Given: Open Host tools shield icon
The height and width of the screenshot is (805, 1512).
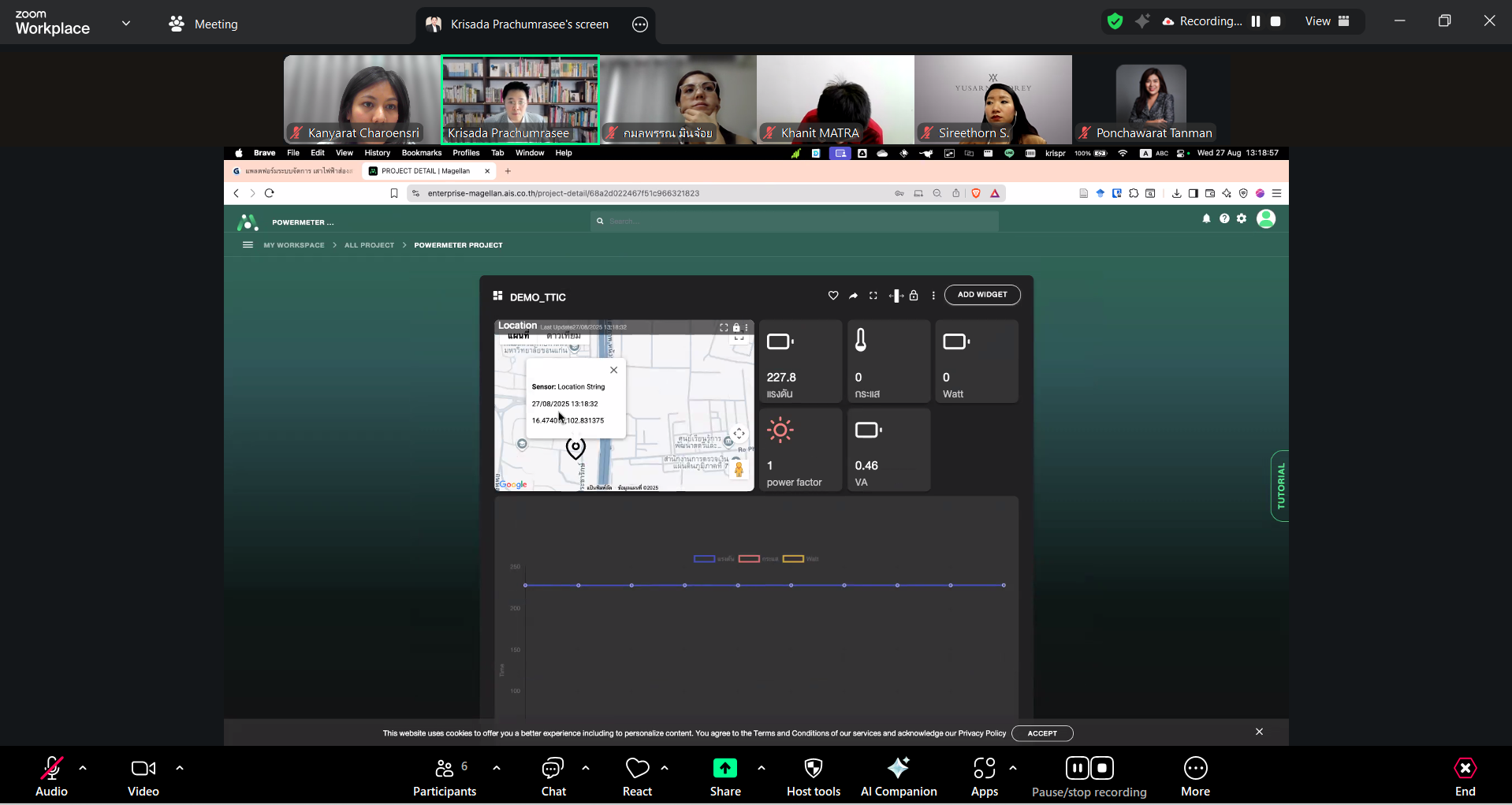Looking at the screenshot, I should coord(813,777).
